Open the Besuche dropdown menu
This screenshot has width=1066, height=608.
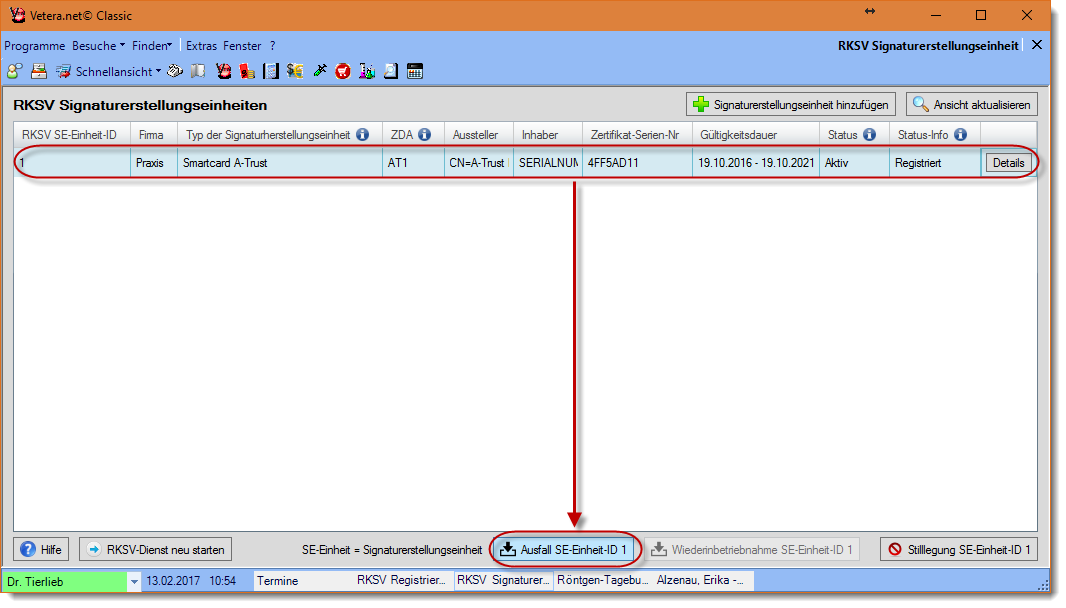98,46
